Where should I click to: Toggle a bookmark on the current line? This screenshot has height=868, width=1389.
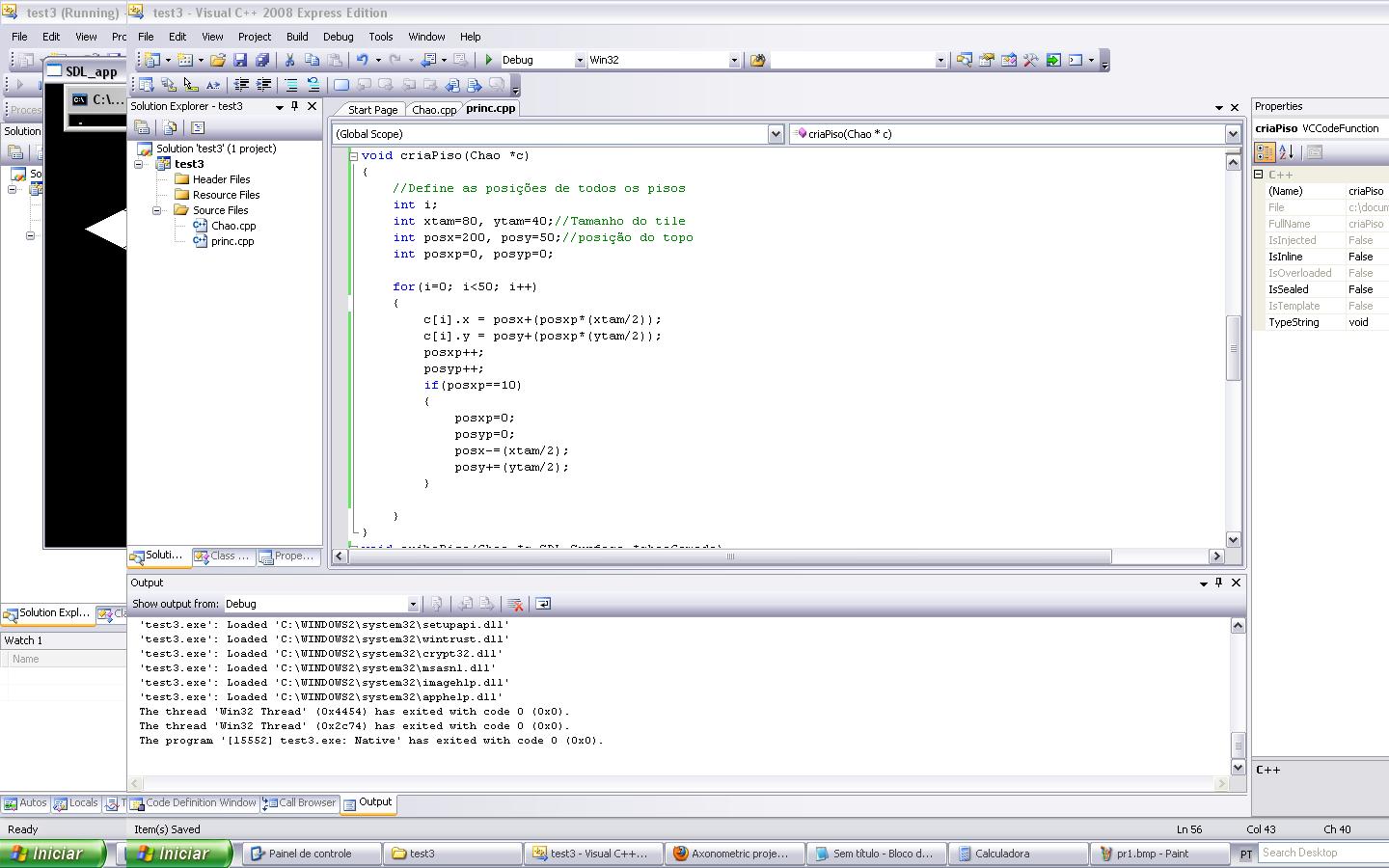pyautogui.click(x=340, y=85)
